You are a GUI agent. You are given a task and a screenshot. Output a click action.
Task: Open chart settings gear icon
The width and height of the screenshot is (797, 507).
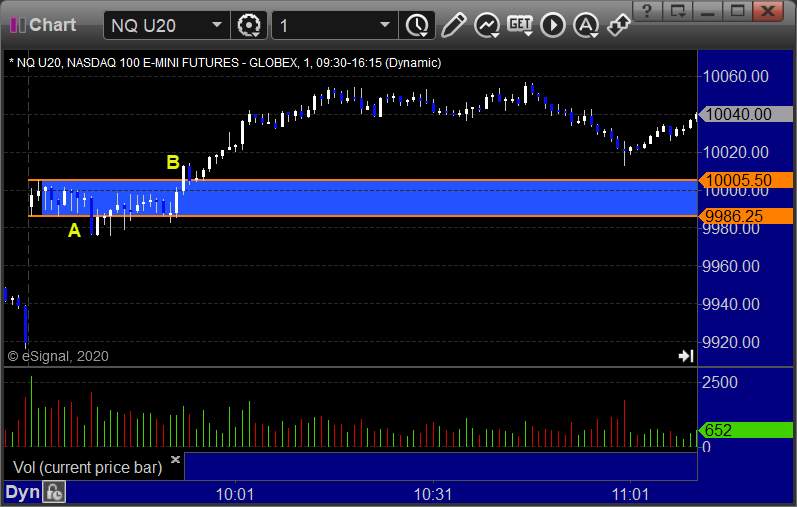[x=249, y=25]
